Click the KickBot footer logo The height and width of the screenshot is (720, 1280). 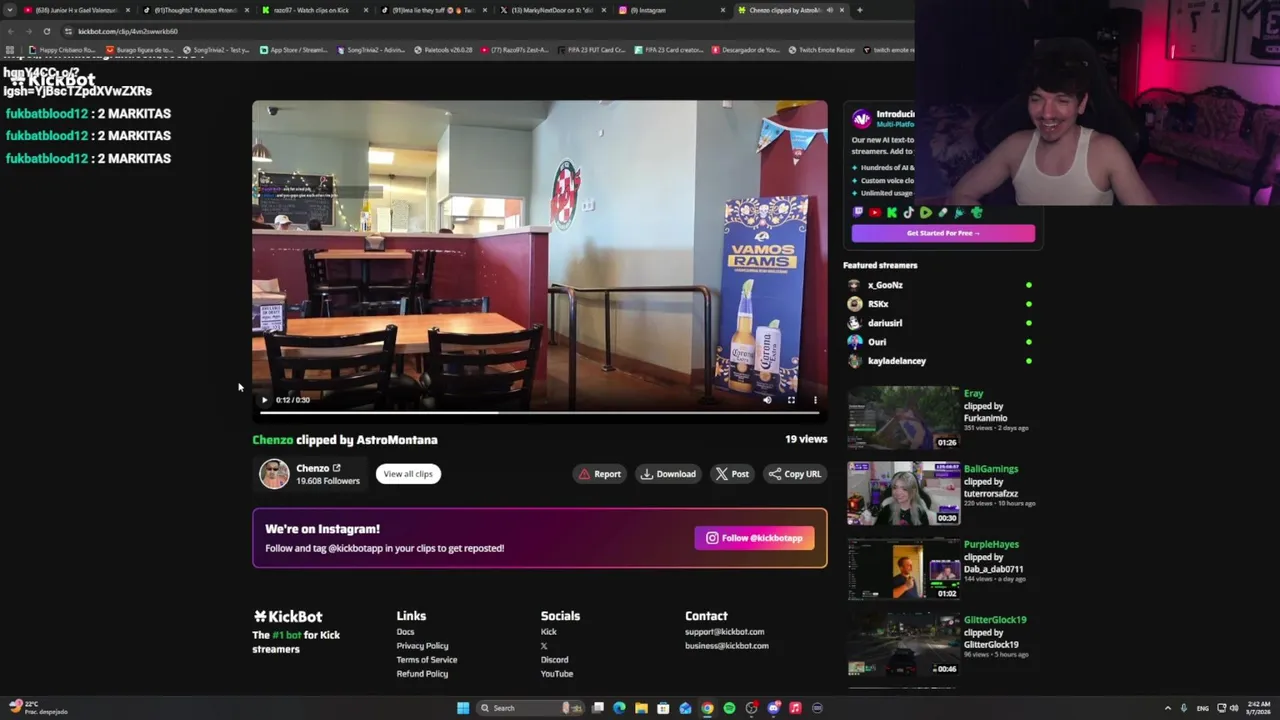click(x=287, y=617)
